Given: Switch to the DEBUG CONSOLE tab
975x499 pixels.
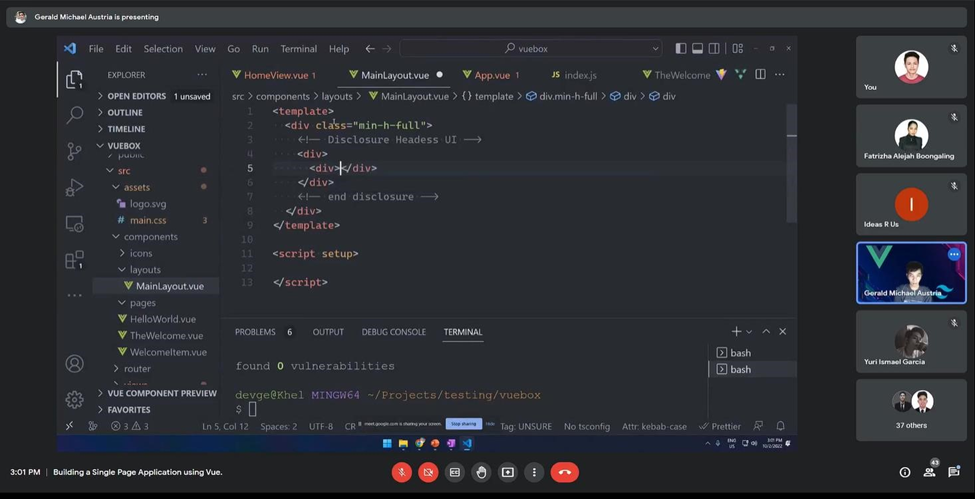Looking at the screenshot, I should pos(394,332).
